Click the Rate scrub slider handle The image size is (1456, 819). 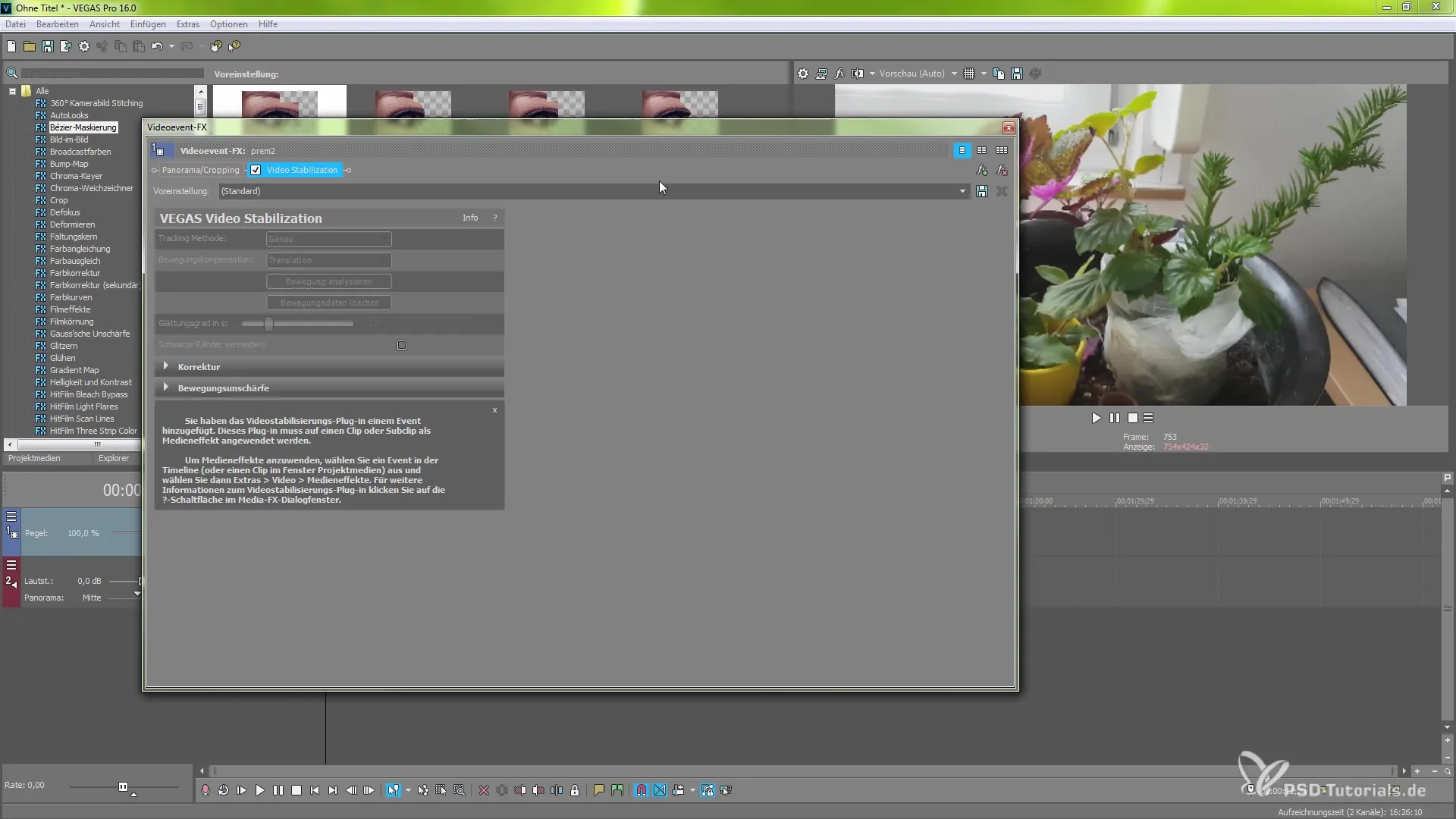click(123, 787)
